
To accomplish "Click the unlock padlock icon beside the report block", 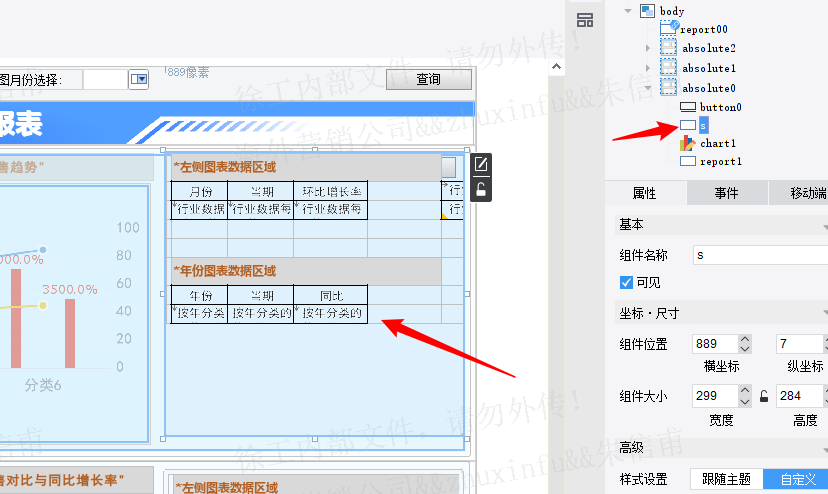I will coord(481,189).
